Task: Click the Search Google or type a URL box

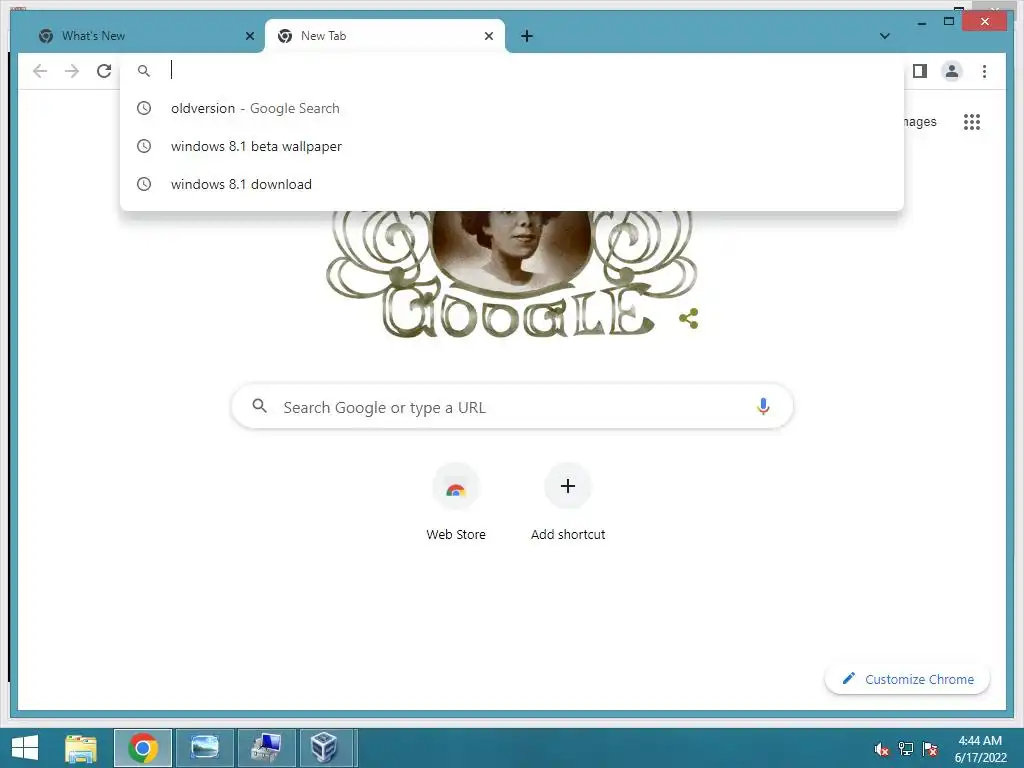Action: [x=512, y=407]
